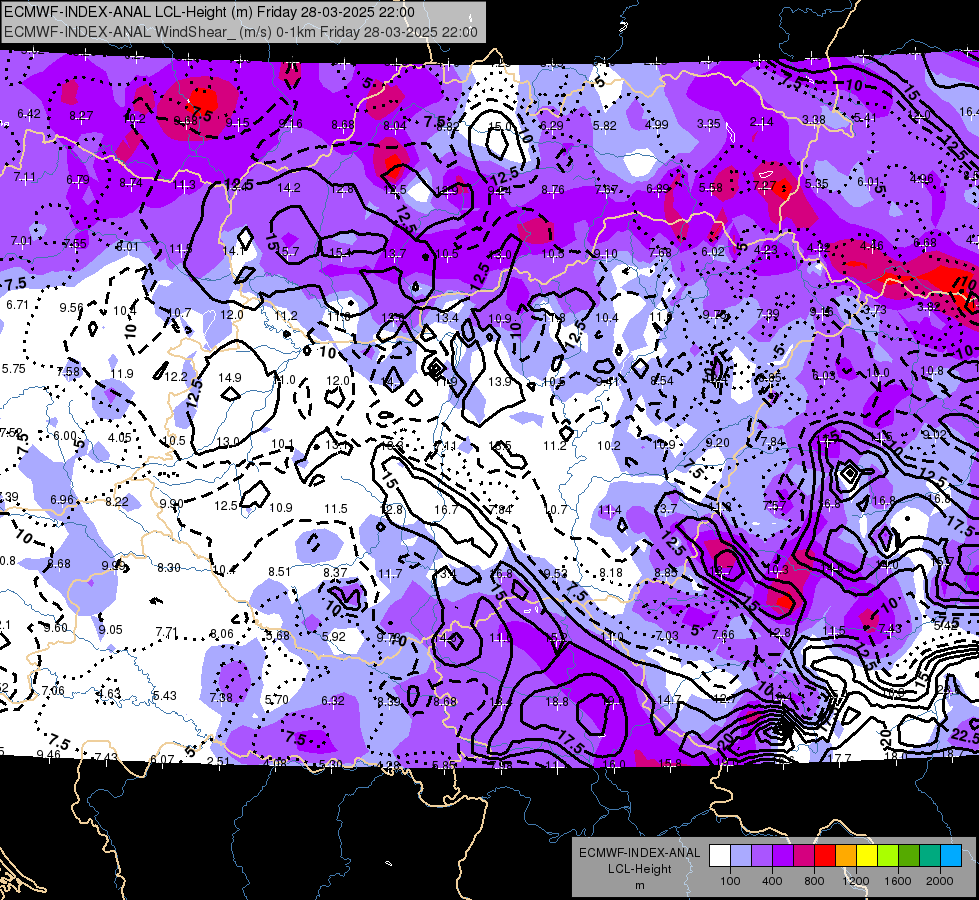Click legend tick label '1200'

click(x=855, y=881)
